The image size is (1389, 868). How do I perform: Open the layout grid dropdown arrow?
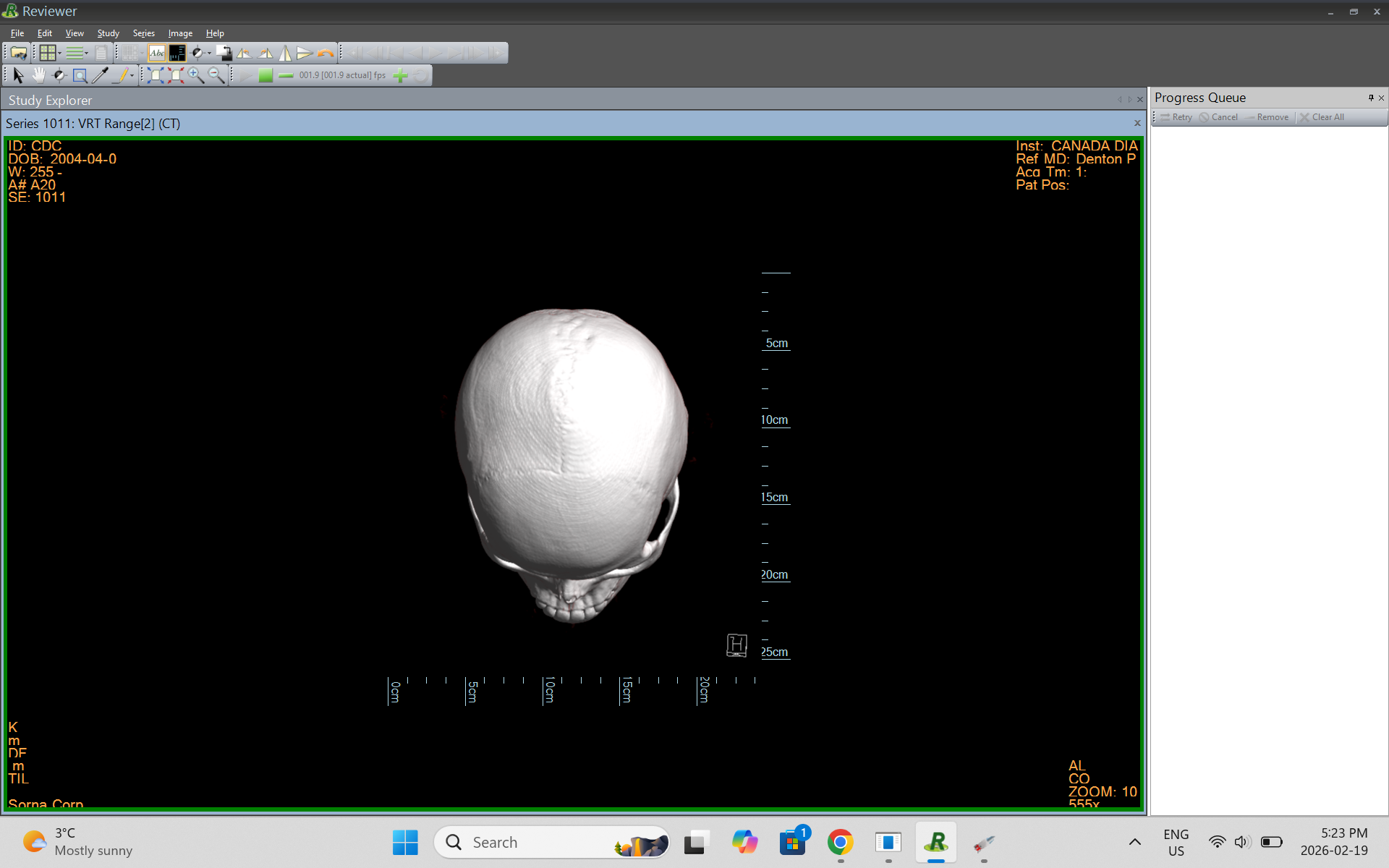coord(59,53)
